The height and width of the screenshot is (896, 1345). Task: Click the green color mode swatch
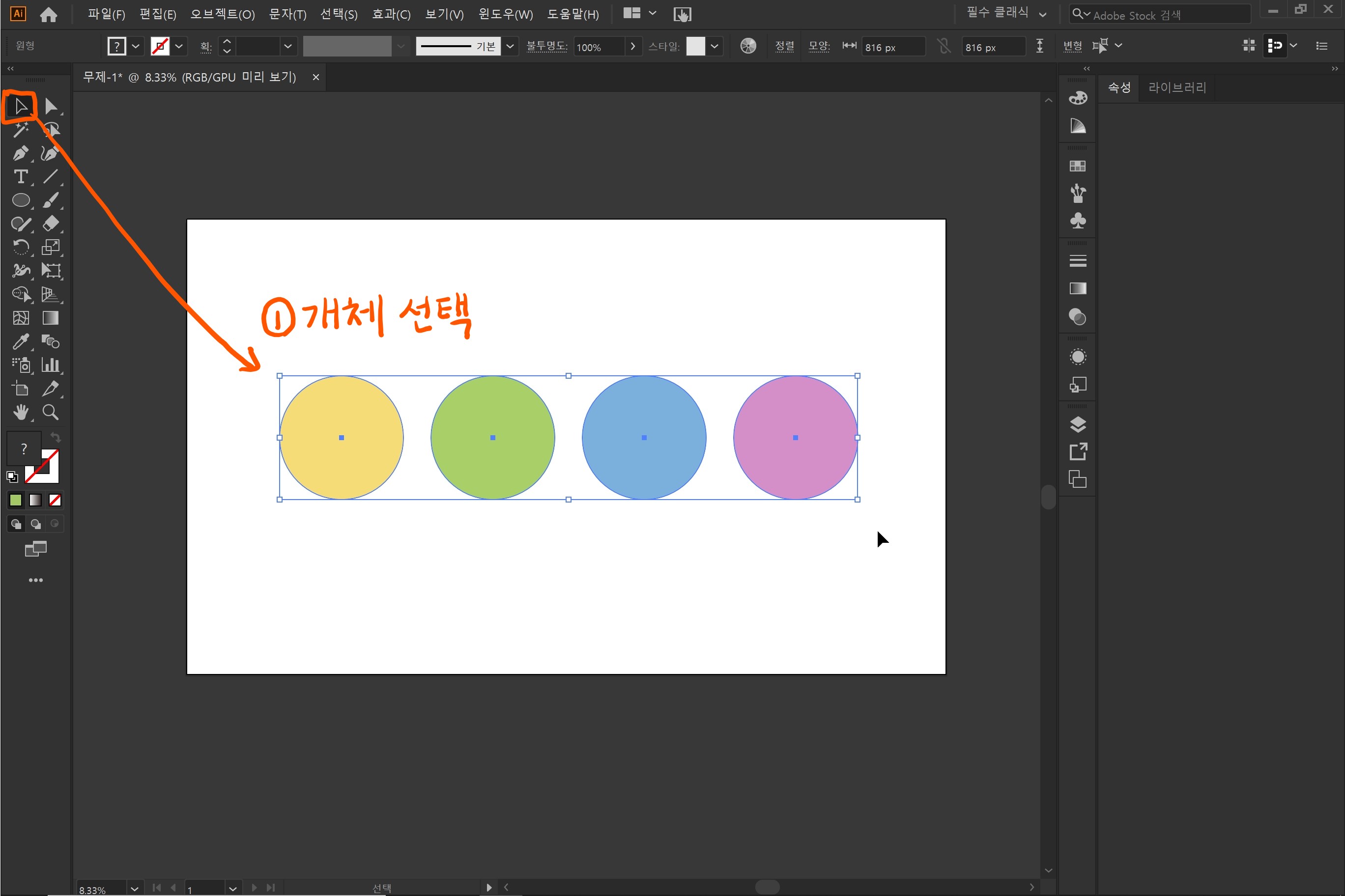tap(15, 501)
